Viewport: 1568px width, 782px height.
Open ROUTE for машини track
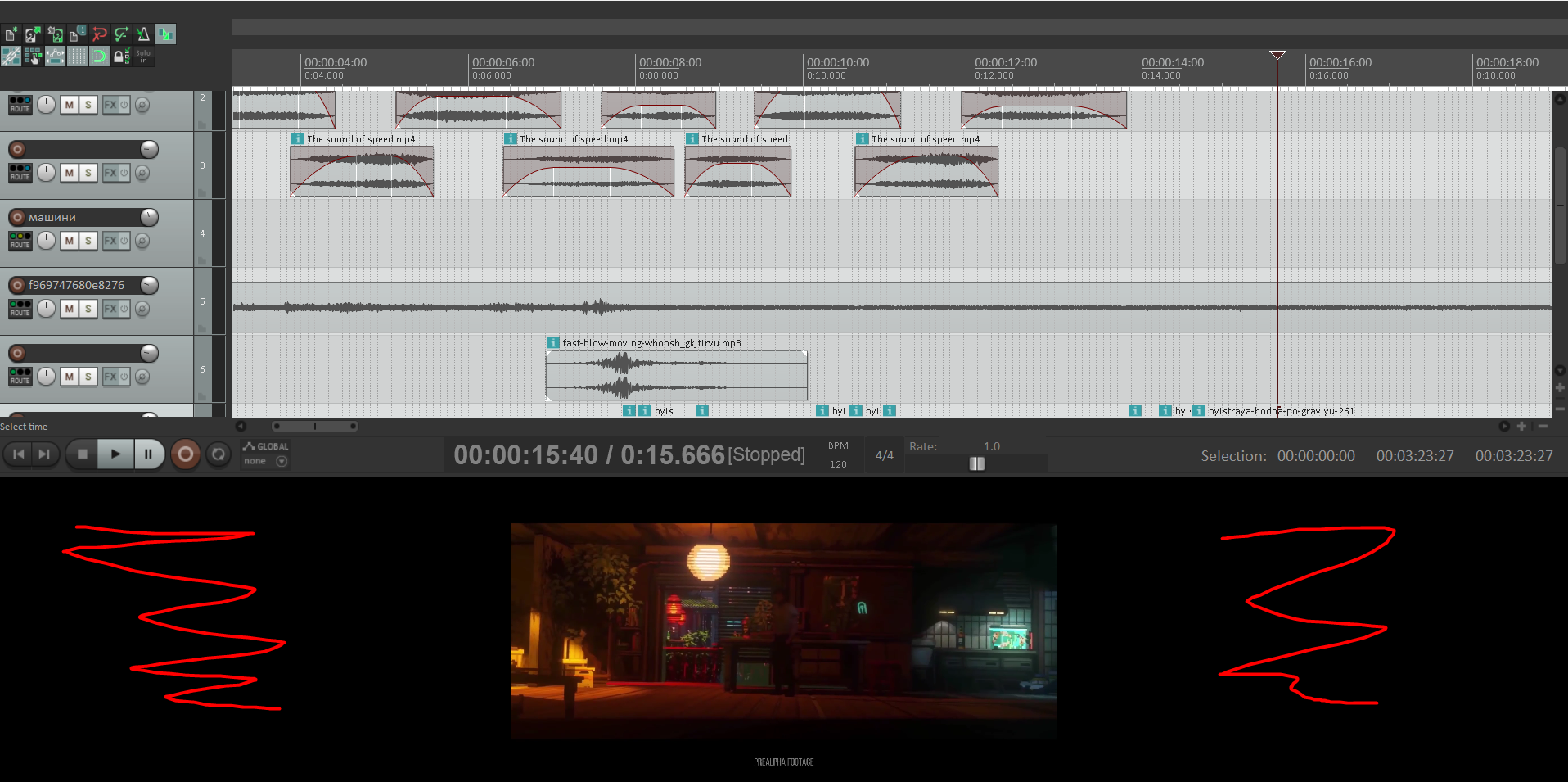click(20, 241)
